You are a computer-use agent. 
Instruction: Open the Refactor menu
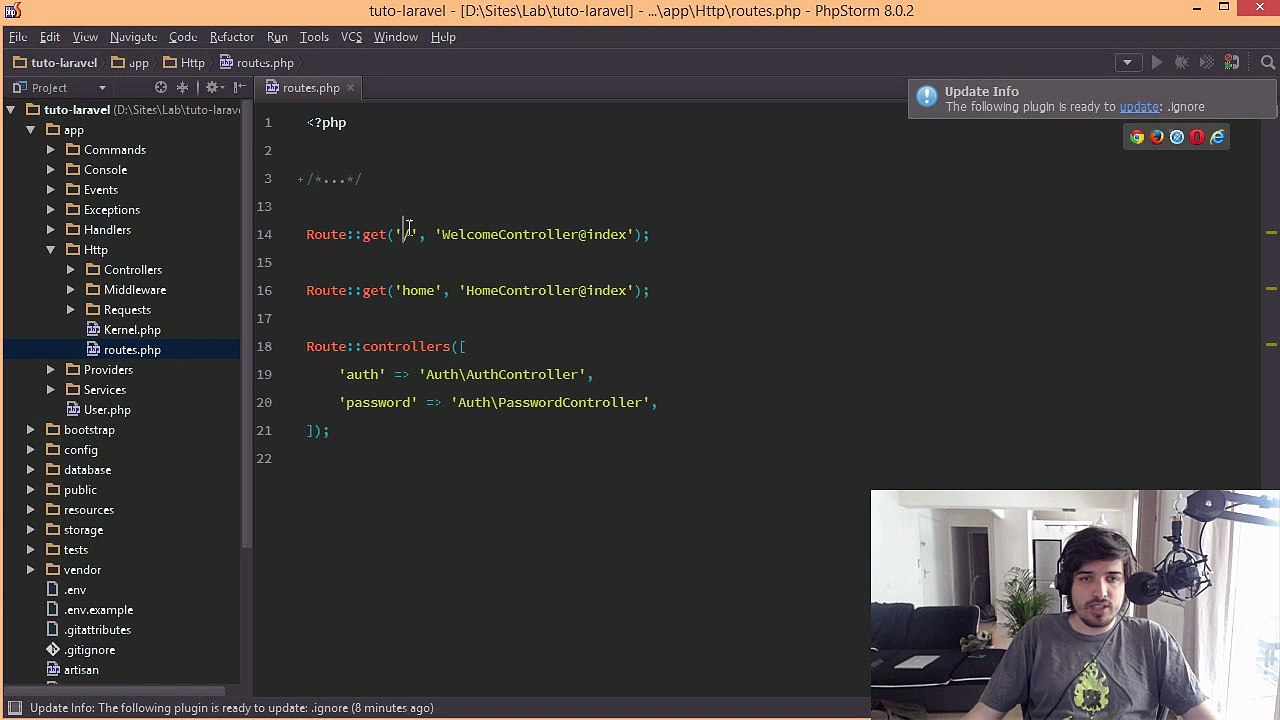(x=231, y=37)
